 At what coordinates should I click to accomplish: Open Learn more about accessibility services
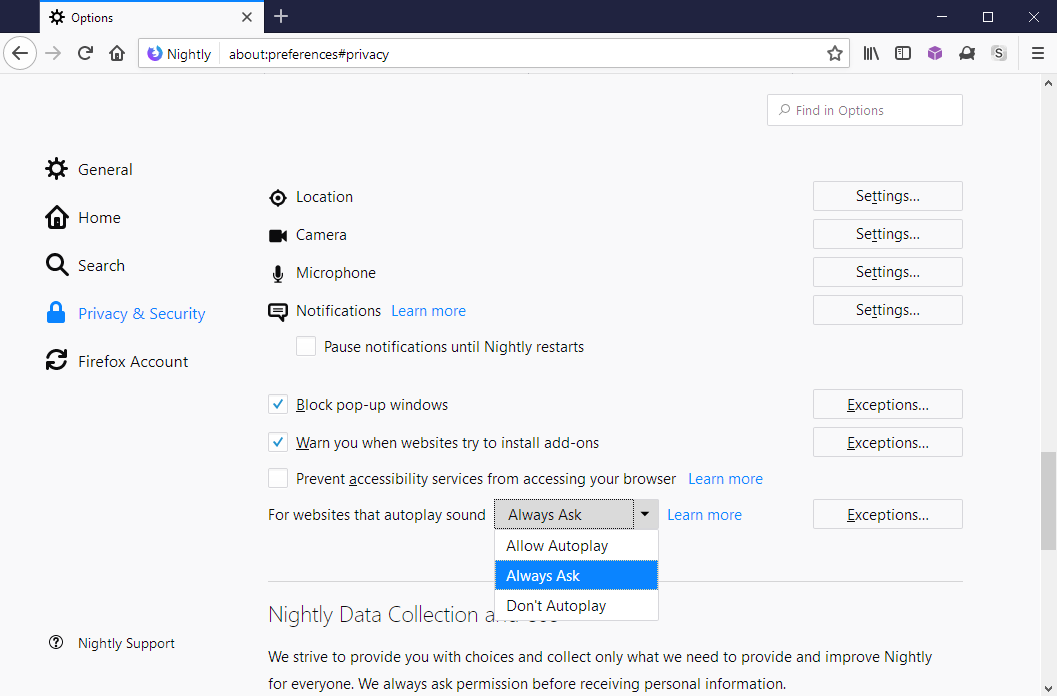[x=725, y=479]
